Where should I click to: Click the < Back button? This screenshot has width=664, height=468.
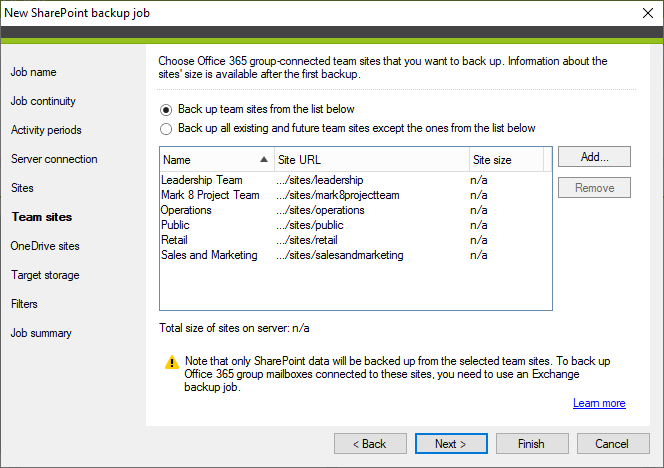[x=370, y=443]
